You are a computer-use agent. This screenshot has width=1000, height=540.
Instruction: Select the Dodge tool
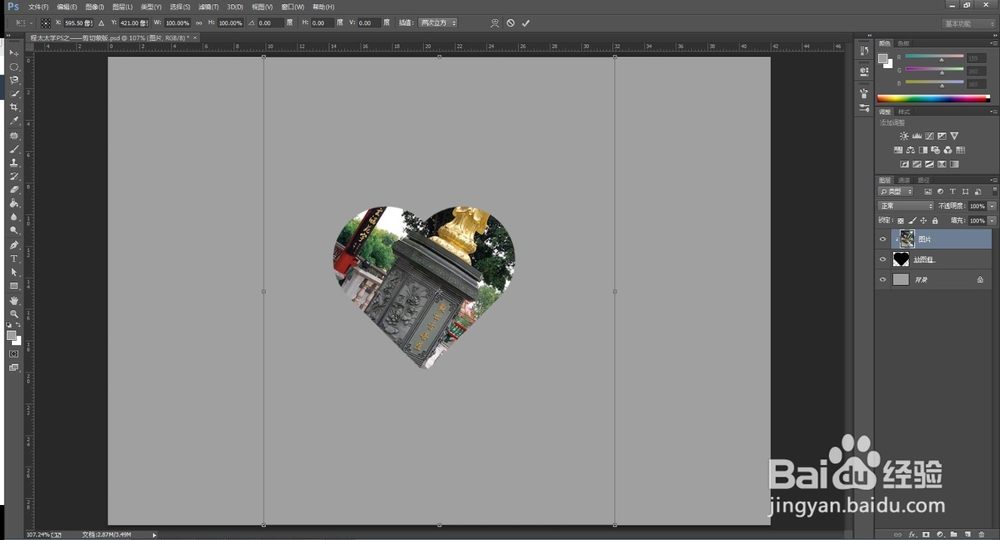14,230
